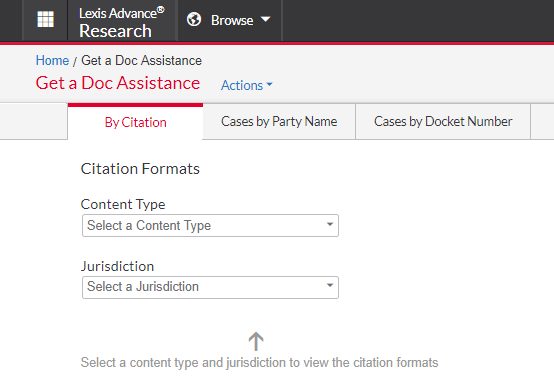The image size is (554, 383).
Task: Click the red Get a Doc Assistance heading
Action: click(x=118, y=83)
